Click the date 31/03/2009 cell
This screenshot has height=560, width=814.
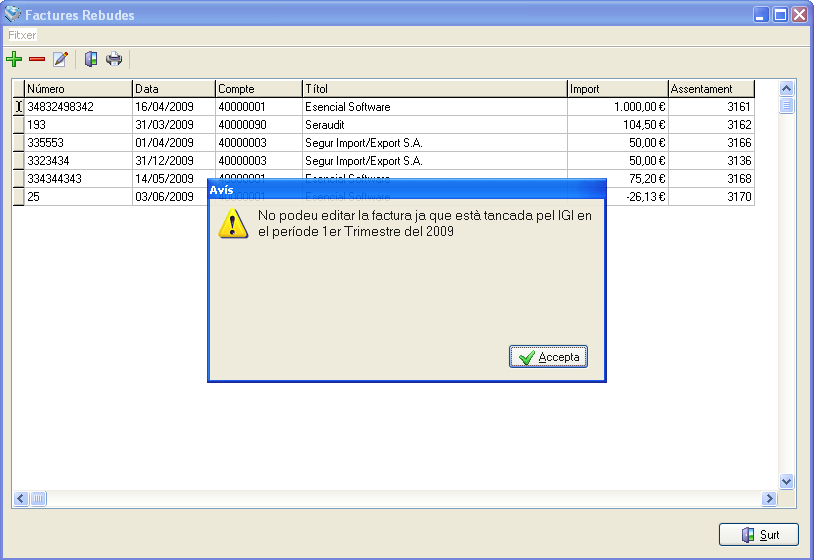point(173,125)
